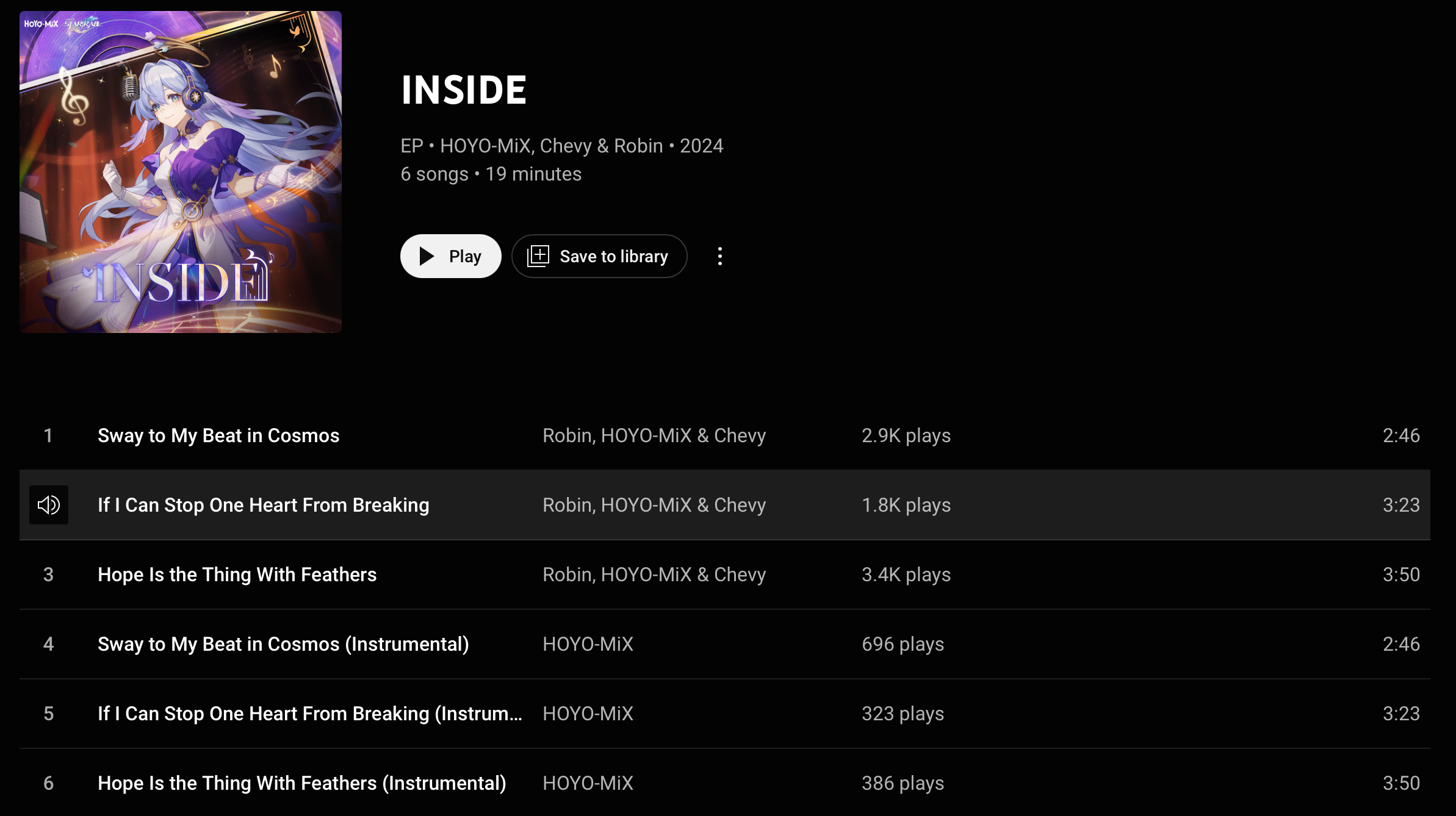Click the 3:23 duration of track 2
The width and height of the screenshot is (1456, 816).
[1400, 504]
